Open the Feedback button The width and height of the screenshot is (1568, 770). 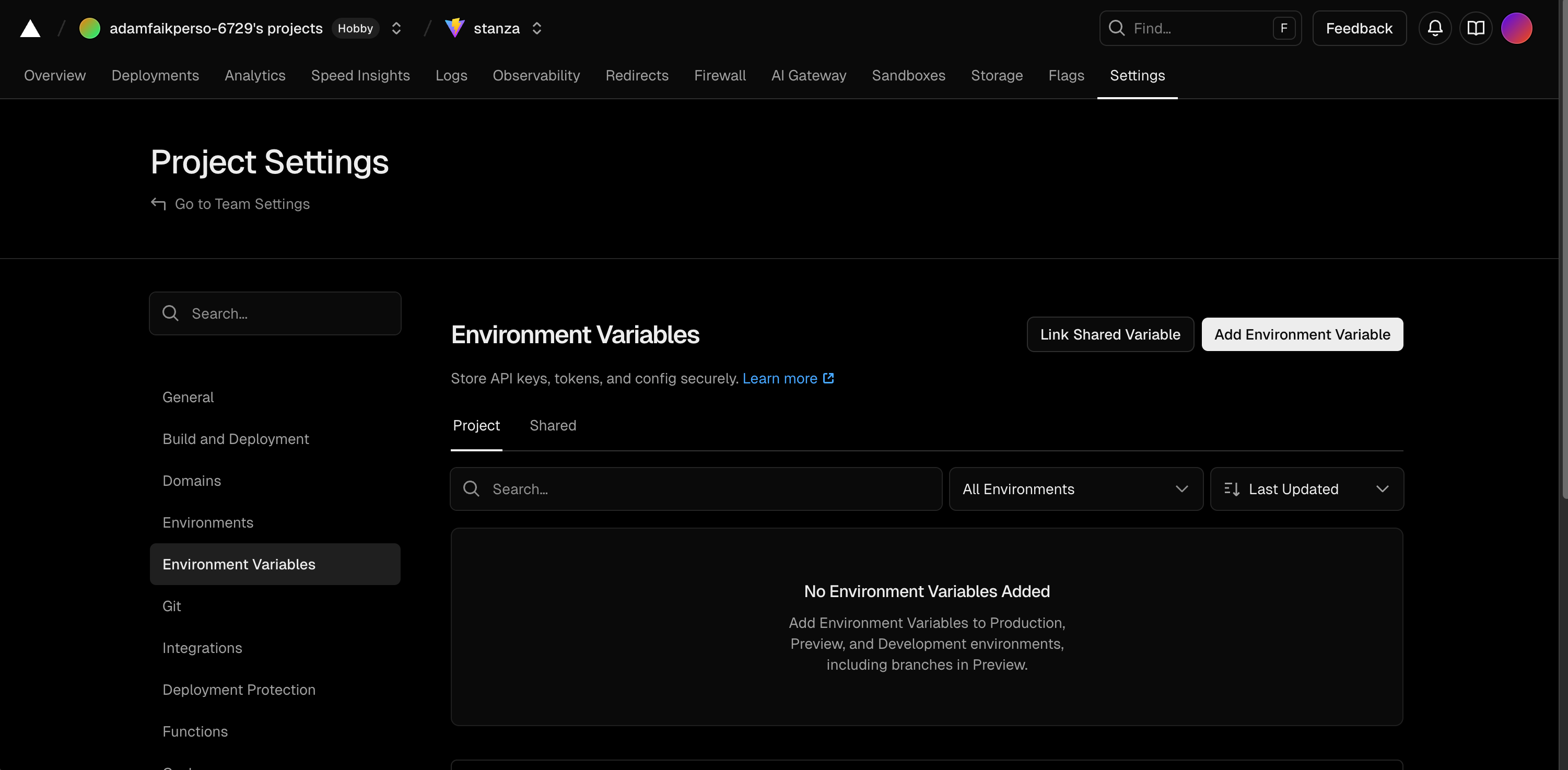(x=1359, y=28)
